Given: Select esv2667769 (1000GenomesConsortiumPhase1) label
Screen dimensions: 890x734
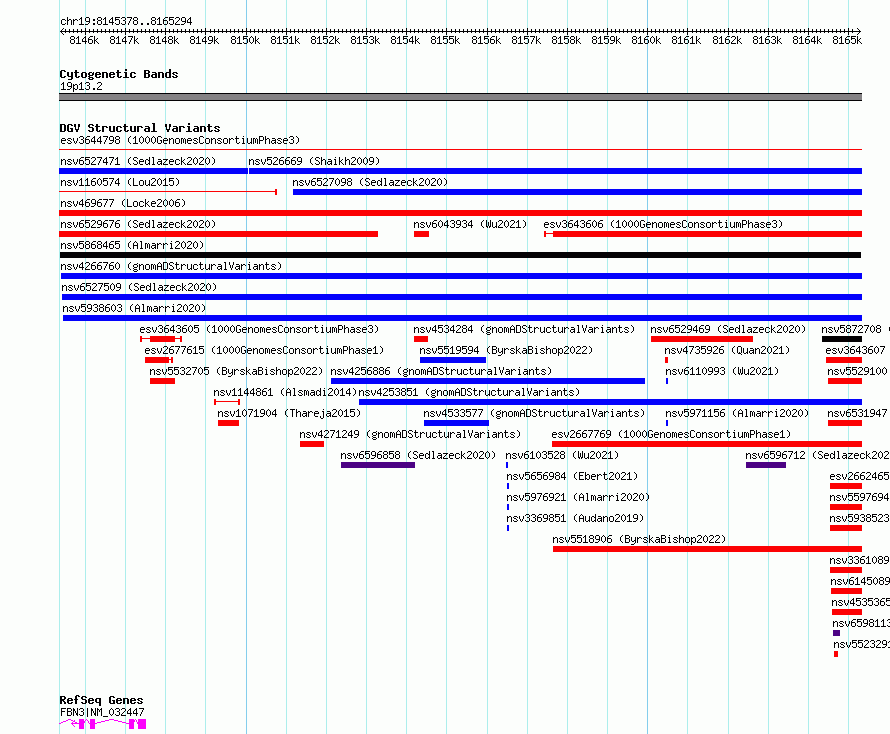Looking at the screenshot, I should click(x=671, y=434).
